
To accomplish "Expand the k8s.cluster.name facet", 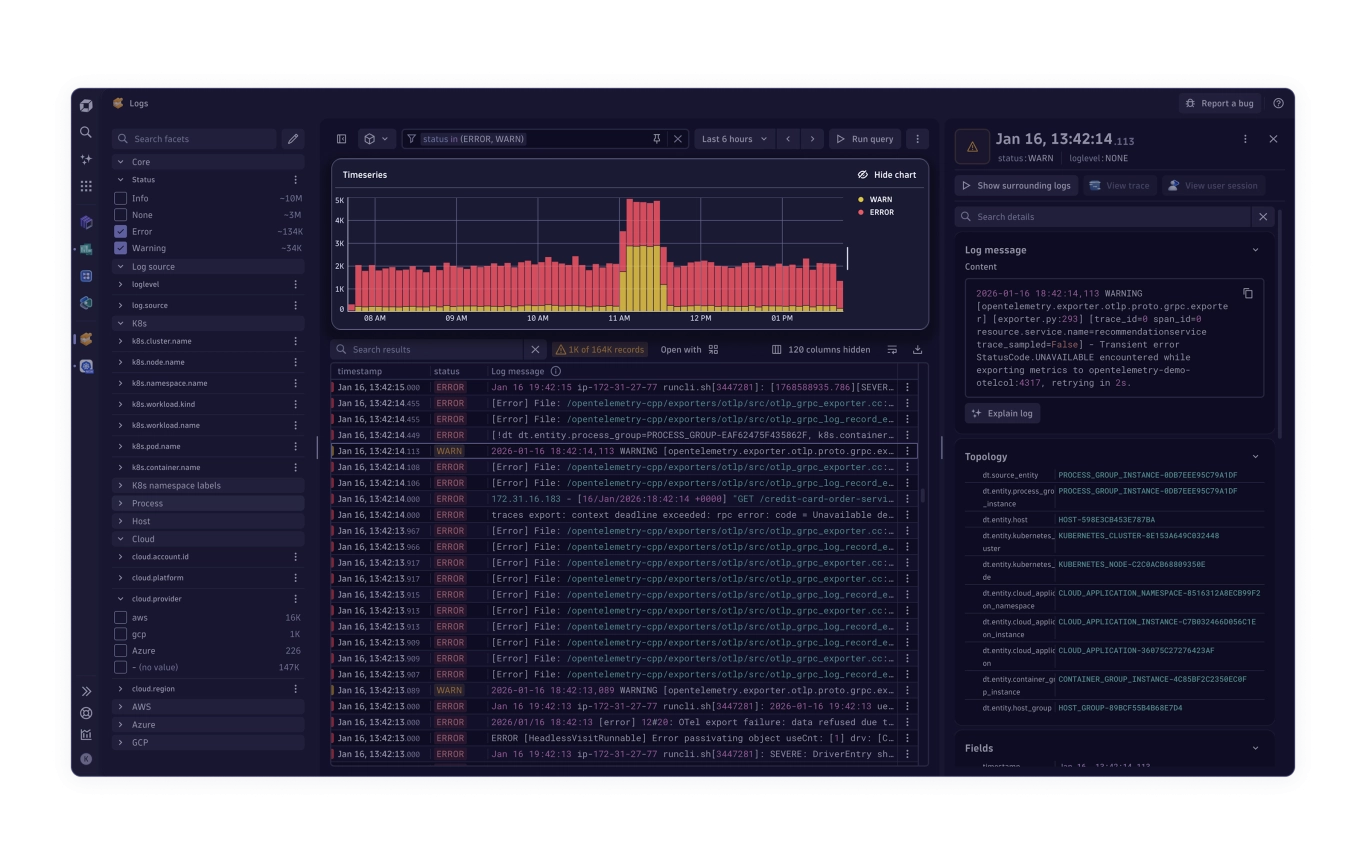I will pos(121,341).
